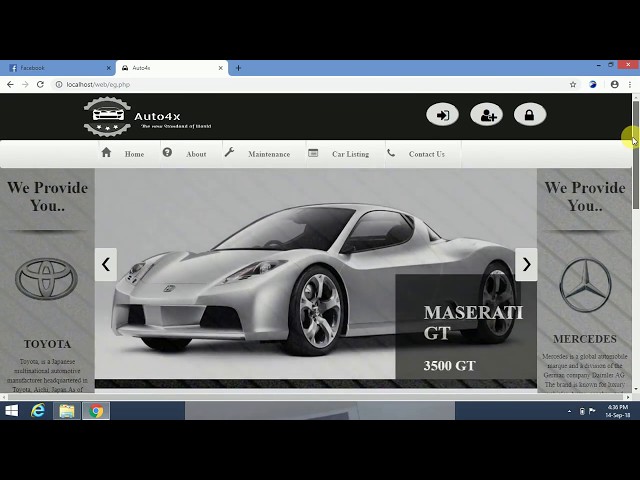Open a new tab with plus button
The image size is (640, 480).
pos(238,68)
